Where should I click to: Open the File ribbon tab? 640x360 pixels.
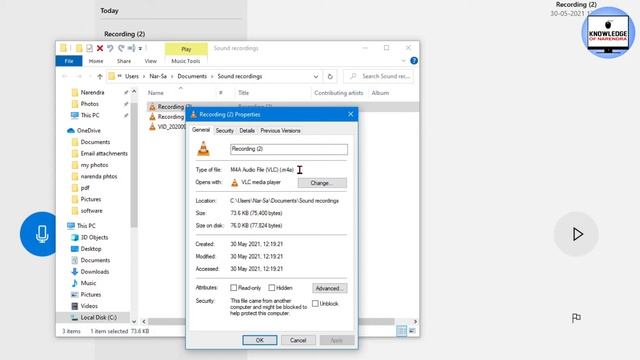click(x=69, y=61)
